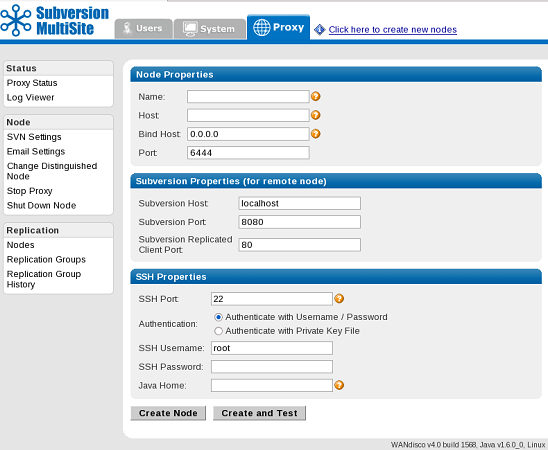Screen dimensions: 548x450
Task: Open SVN Settings in Node sidebar
Action: (34, 137)
